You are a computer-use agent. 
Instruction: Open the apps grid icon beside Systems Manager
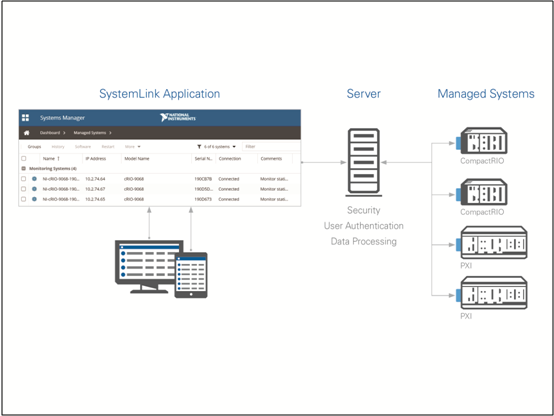25,118
